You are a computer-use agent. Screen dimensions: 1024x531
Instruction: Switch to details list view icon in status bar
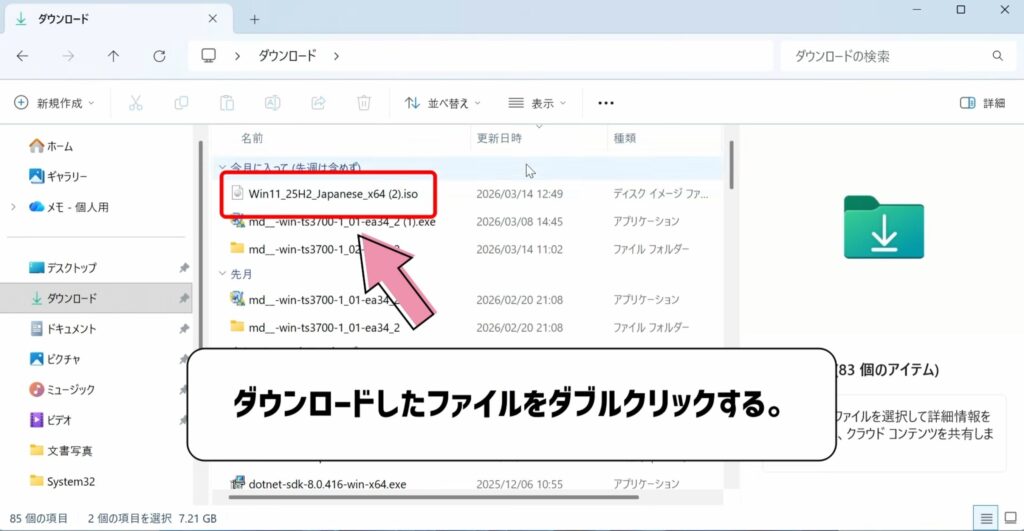pyautogui.click(x=986, y=518)
